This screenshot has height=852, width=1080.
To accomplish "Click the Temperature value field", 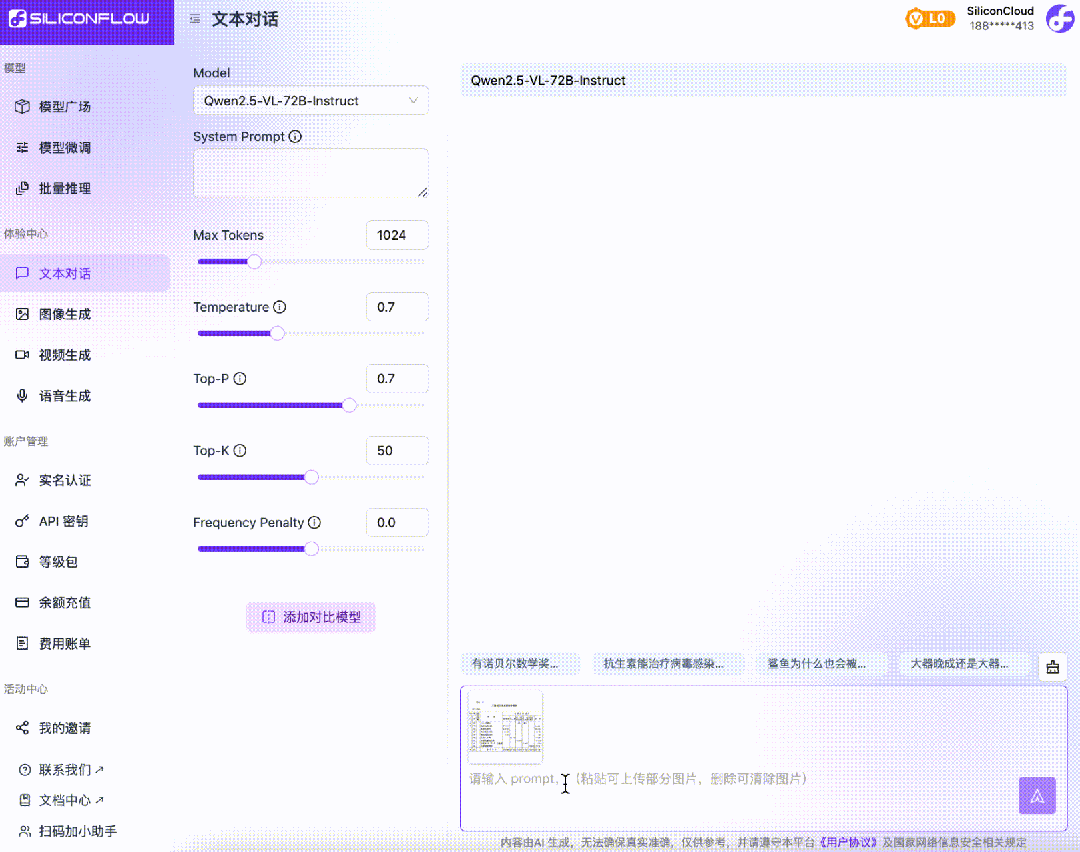I will 397,307.
